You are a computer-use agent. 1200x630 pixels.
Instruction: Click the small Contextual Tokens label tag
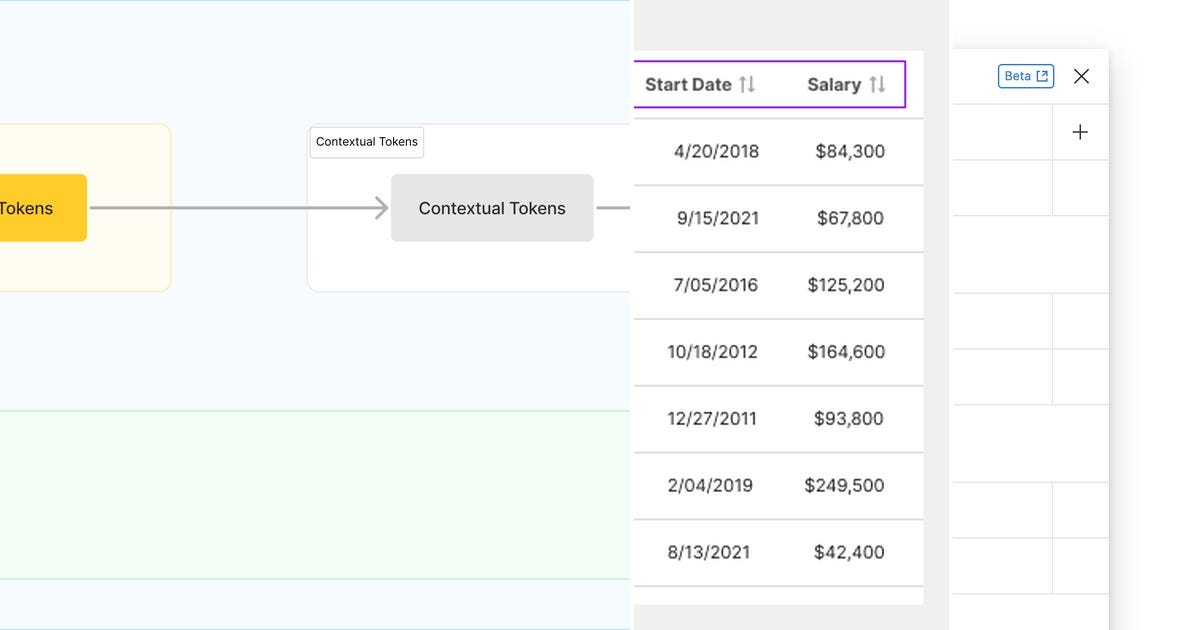click(367, 142)
